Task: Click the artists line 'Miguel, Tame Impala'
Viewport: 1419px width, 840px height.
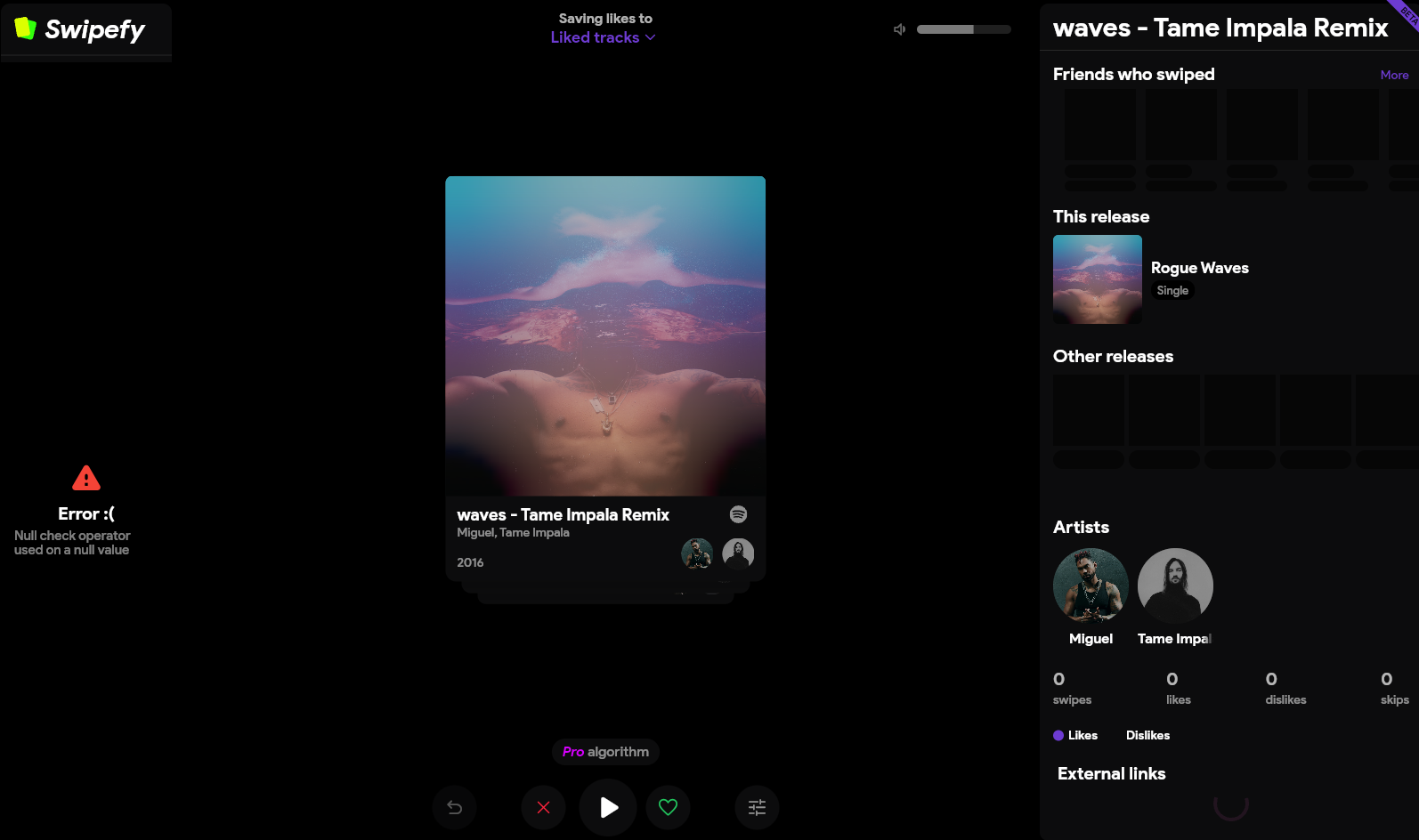Action: tap(513, 533)
